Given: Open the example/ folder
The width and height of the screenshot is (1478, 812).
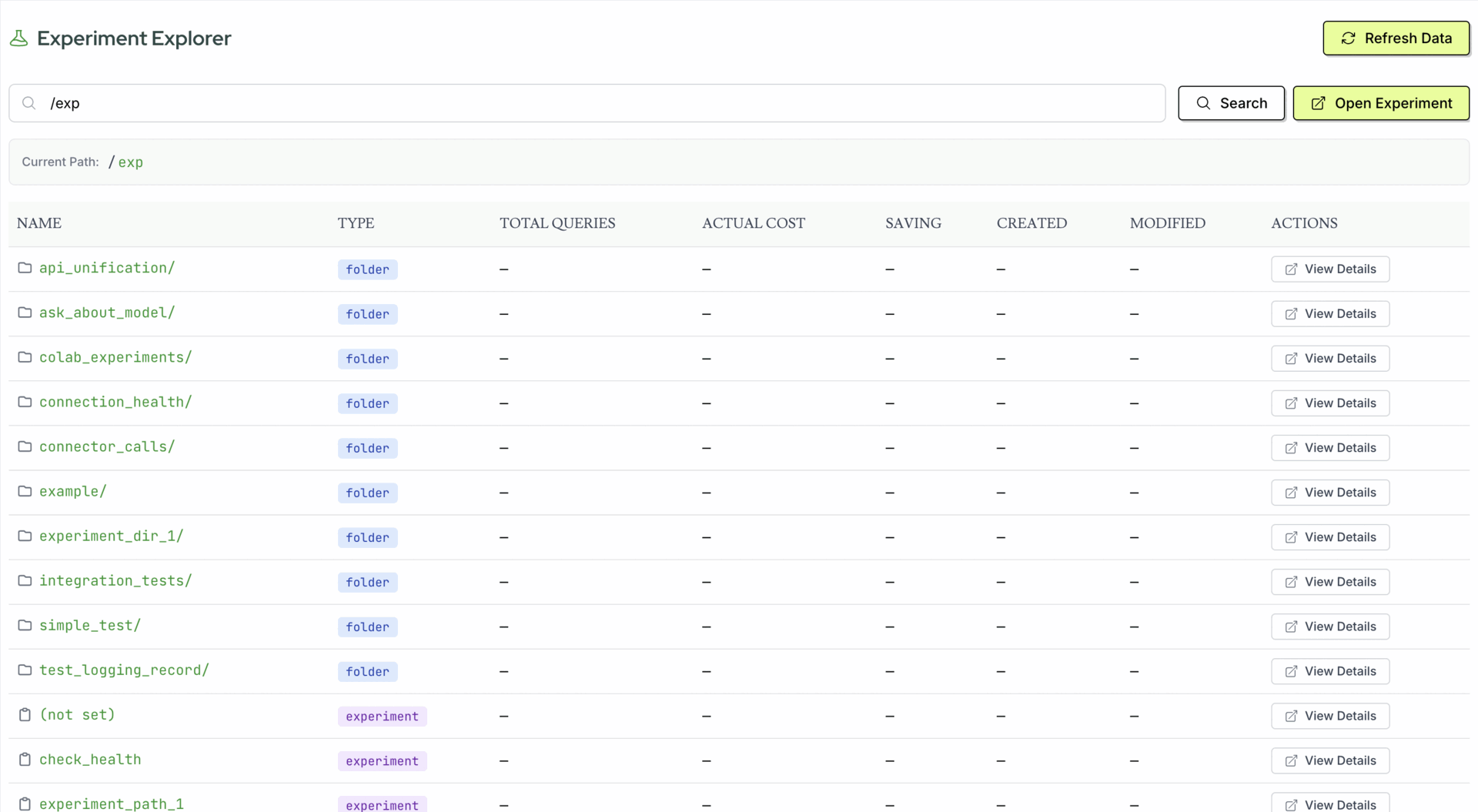Looking at the screenshot, I should coord(73,491).
